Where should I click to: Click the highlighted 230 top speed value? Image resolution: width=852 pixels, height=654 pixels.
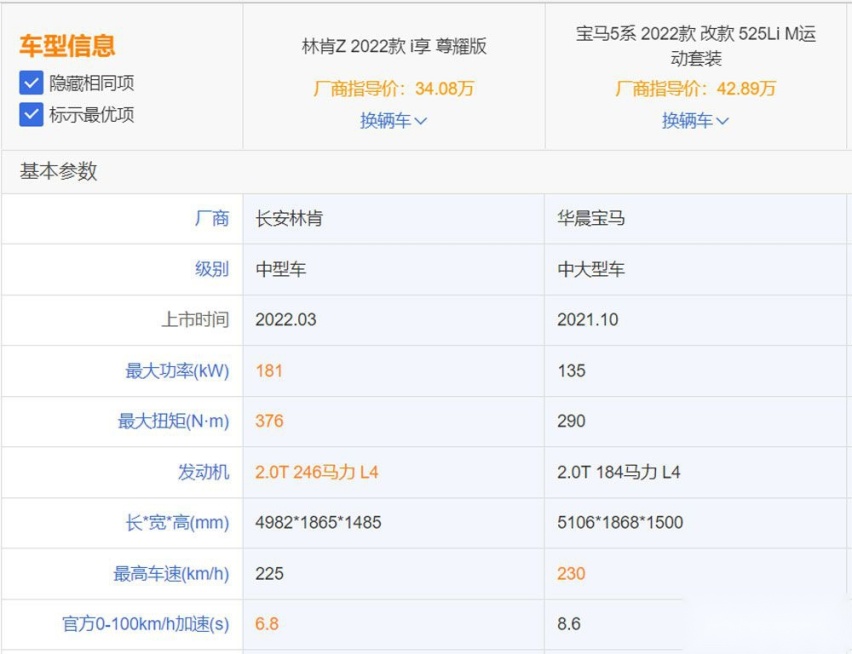571,574
